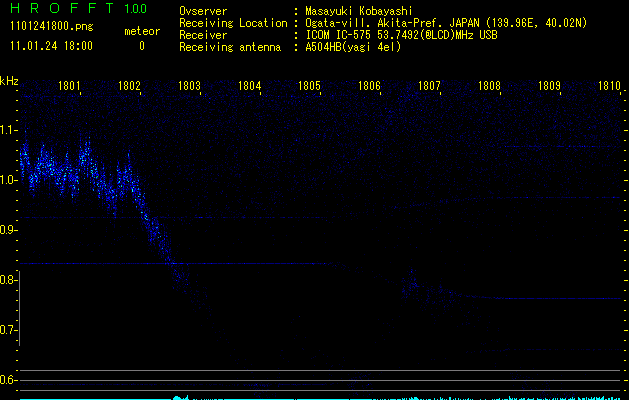Click version number 1.0.0
Screen dimensions: 629x400
(135, 8)
